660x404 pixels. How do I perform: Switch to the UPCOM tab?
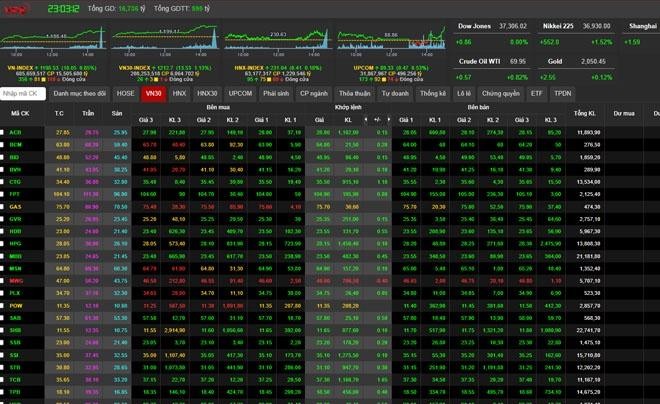tap(240, 93)
